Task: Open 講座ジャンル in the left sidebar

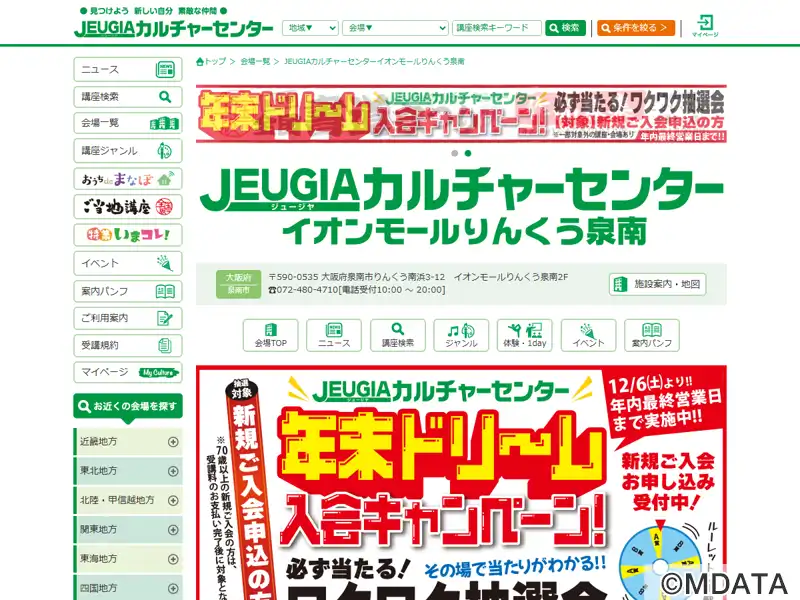Action: pyautogui.click(x=128, y=151)
